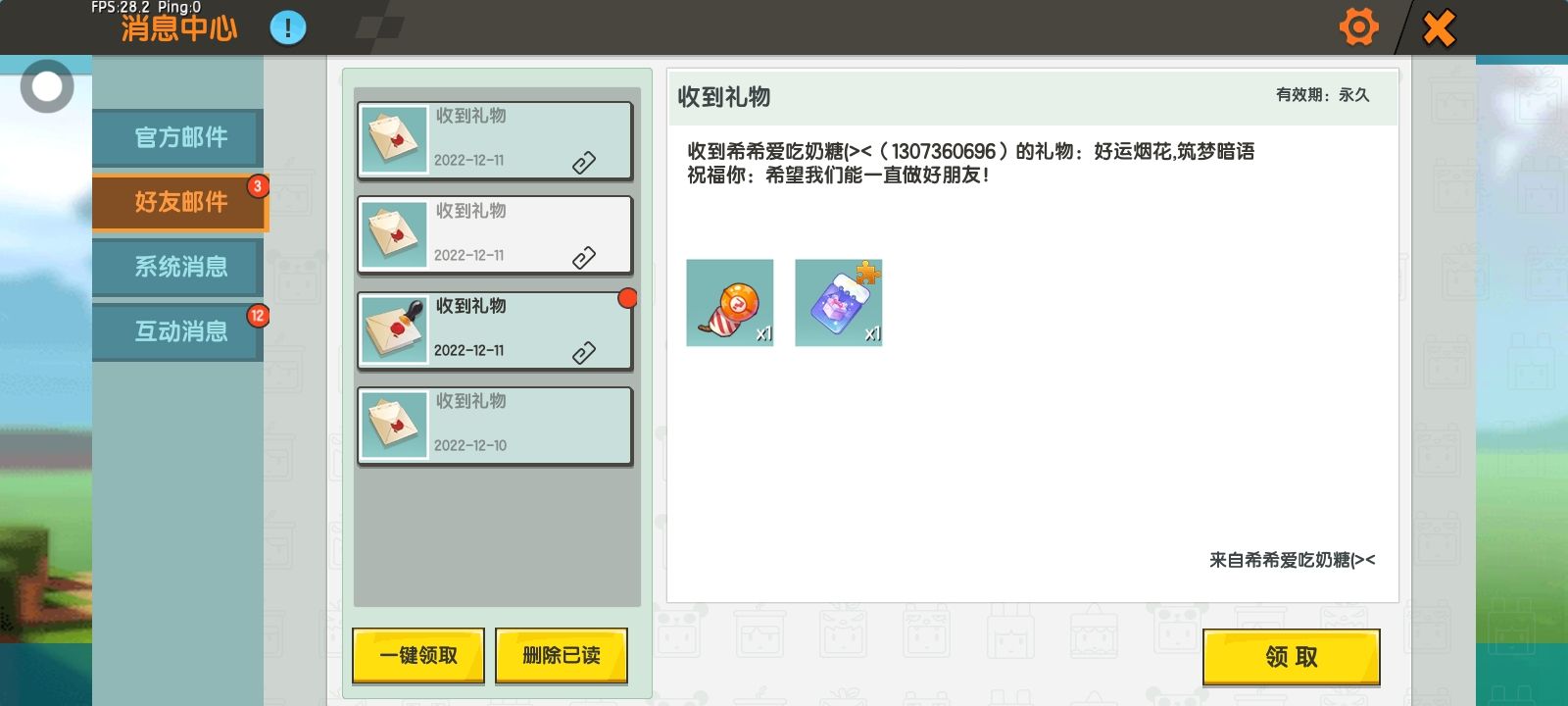Open the 收到礼物 mail dated 2022-12-10

tap(495, 426)
